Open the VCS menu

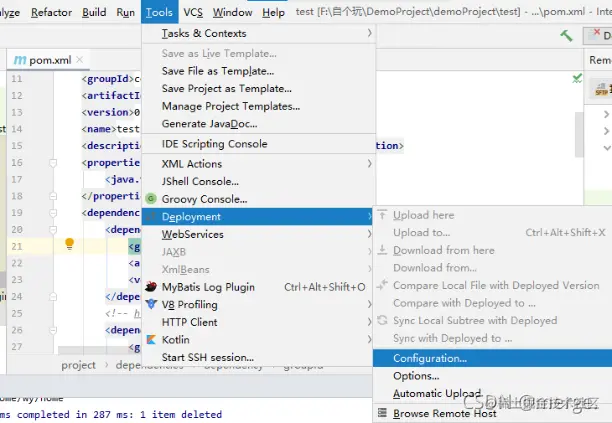click(x=193, y=12)
